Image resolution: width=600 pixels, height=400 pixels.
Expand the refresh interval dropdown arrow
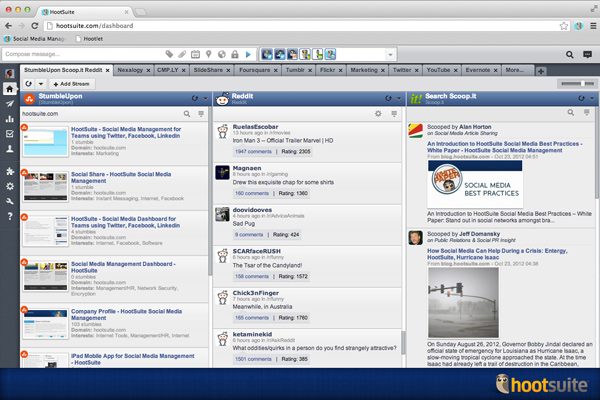[x=41, y=84]
